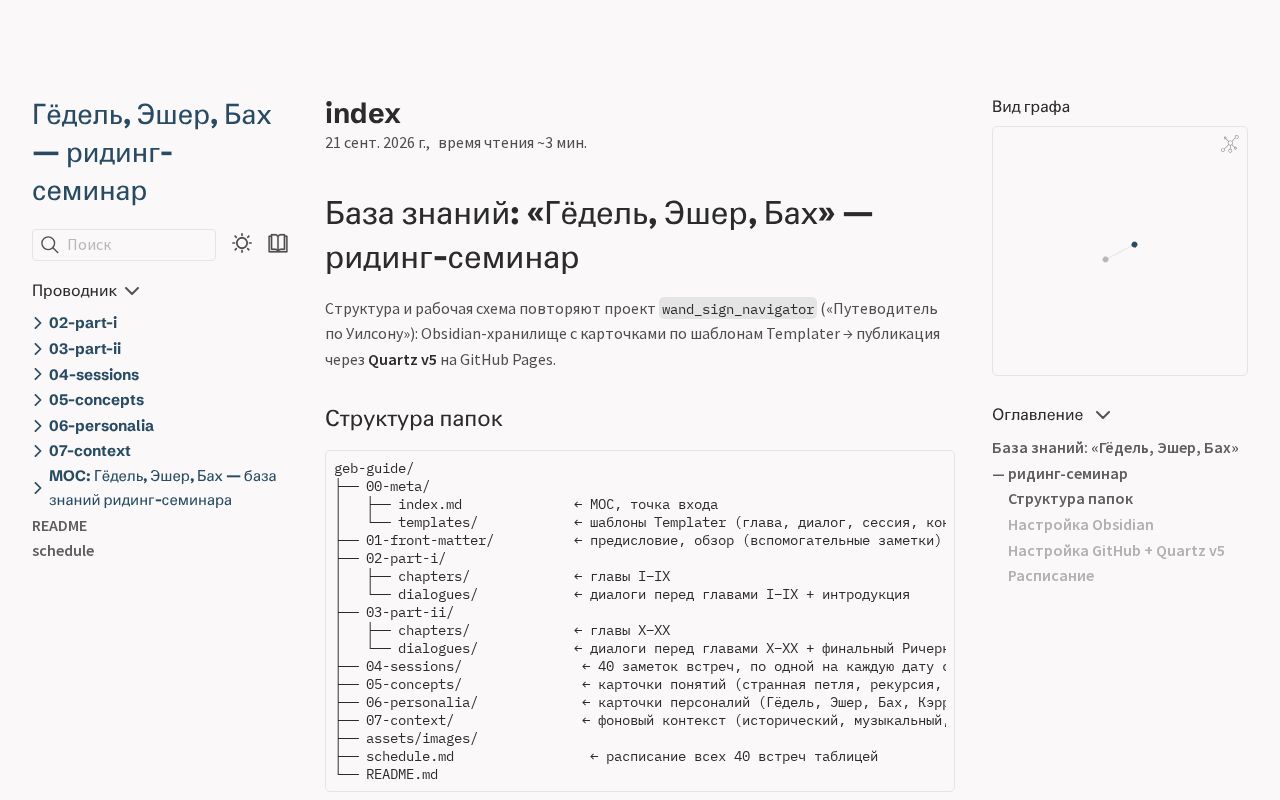Click the gray linked node in graph
Image resolution: width=1280 pixels, height=800 pixels.
pyautogui.click(x=1105, y=259)
